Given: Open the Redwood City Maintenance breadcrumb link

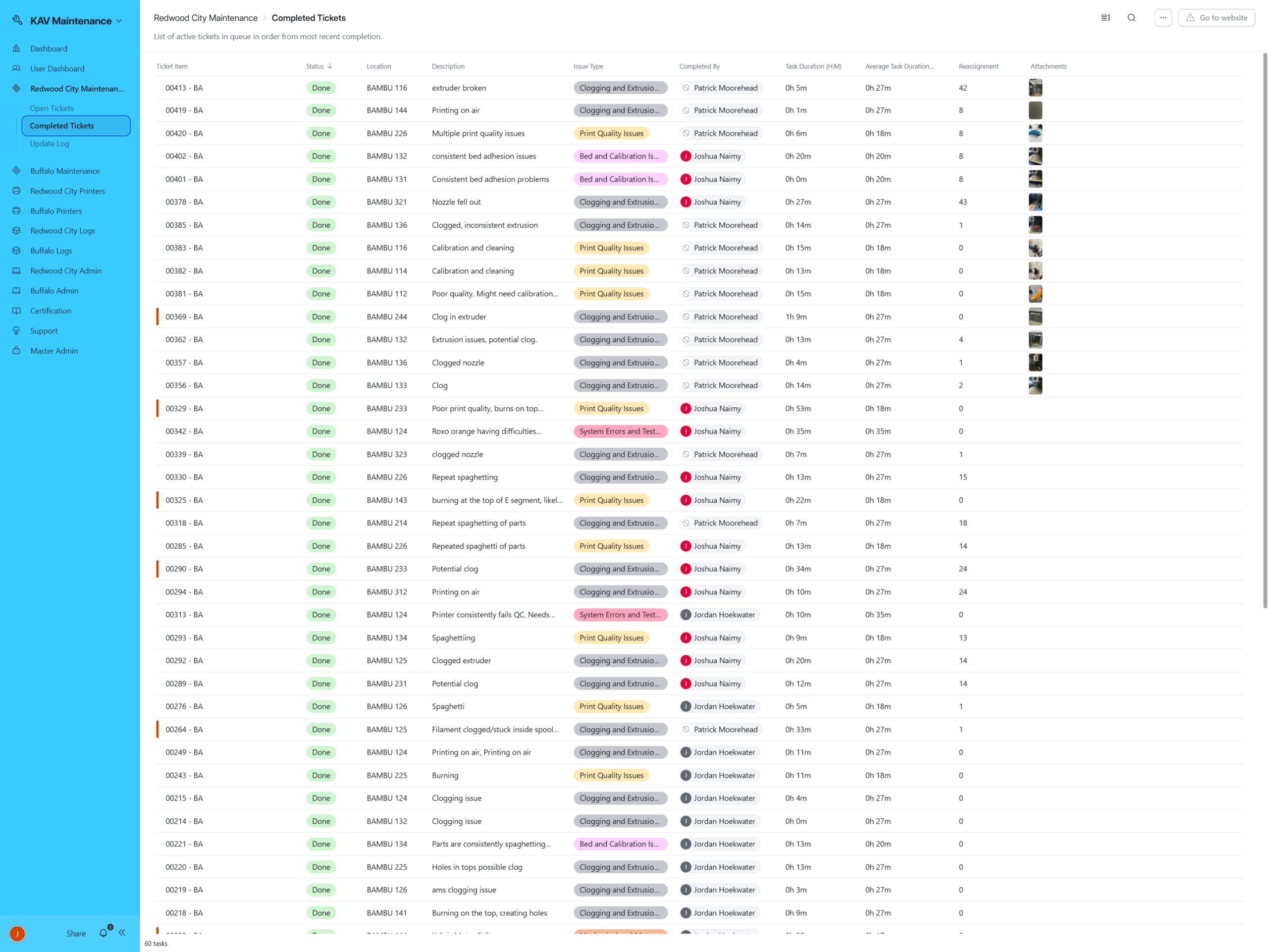Looking at the screenshot, I should pos(205,18).
